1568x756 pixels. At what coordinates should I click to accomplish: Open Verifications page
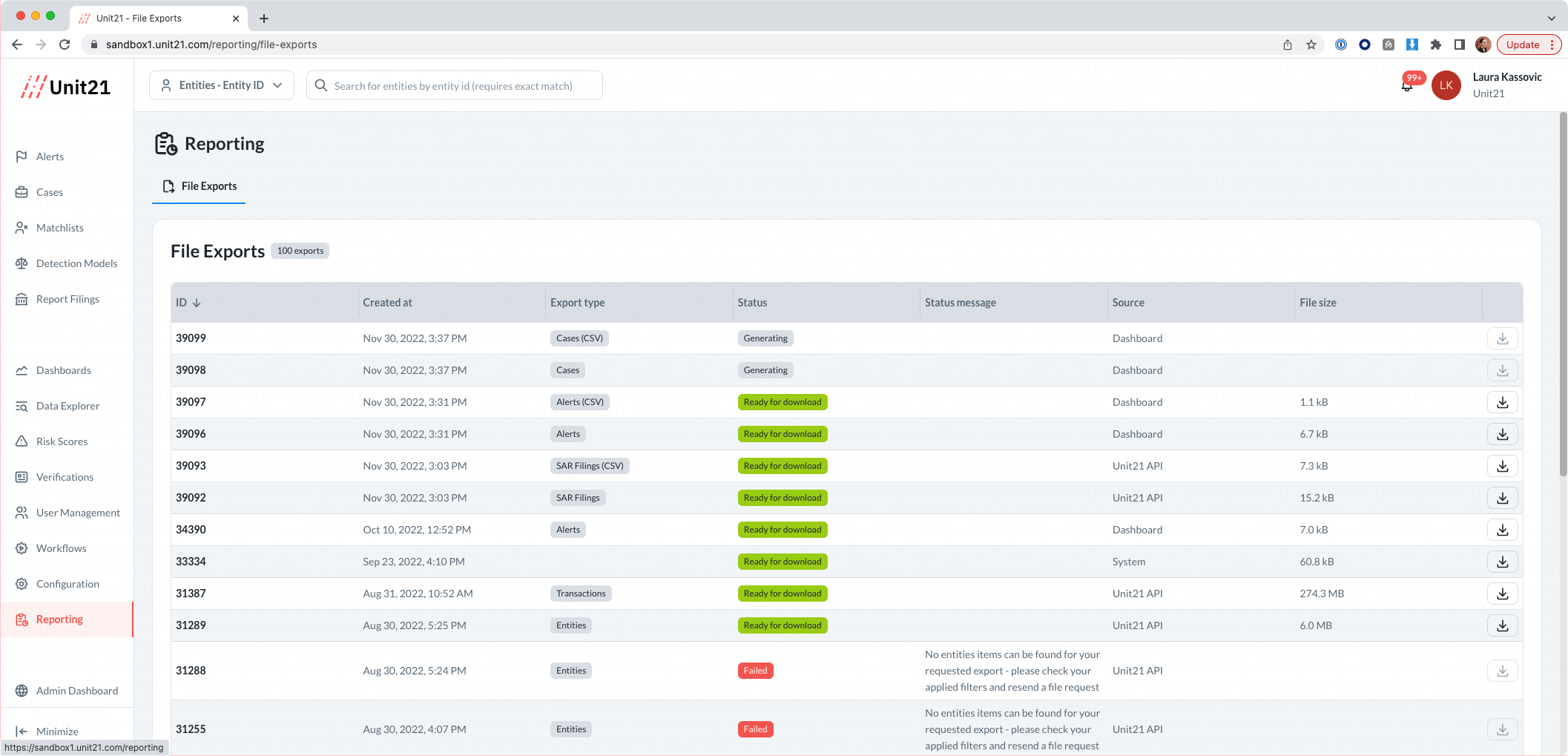coord(65,477)
